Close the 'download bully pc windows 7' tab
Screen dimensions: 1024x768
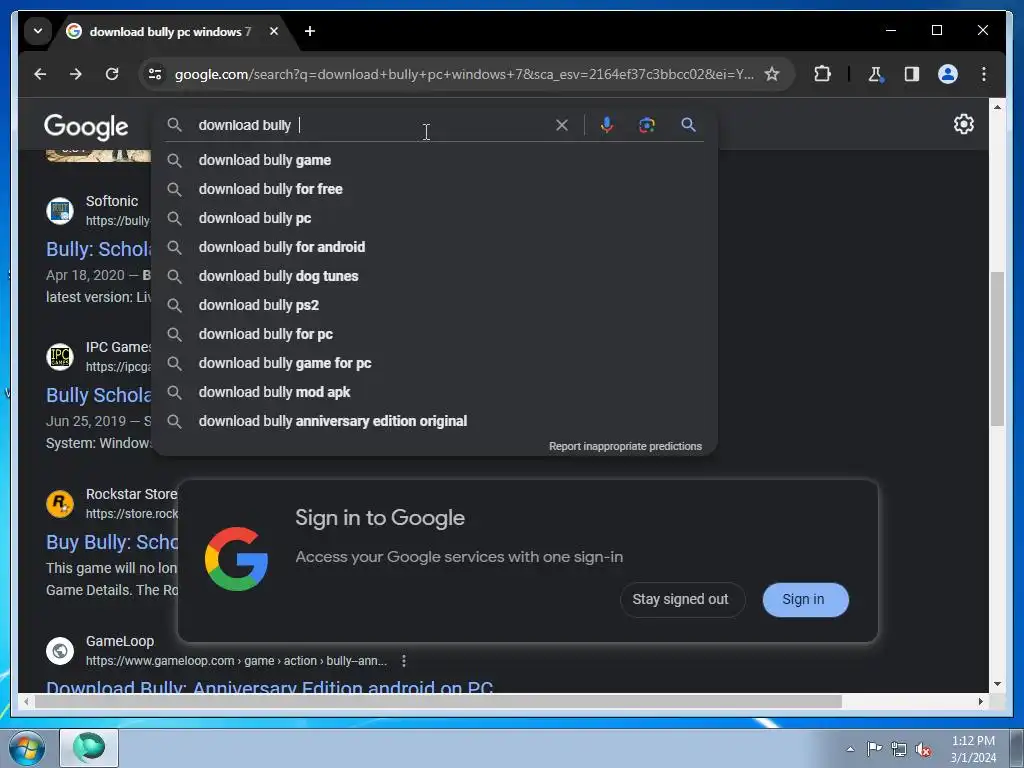coord(274,31)
